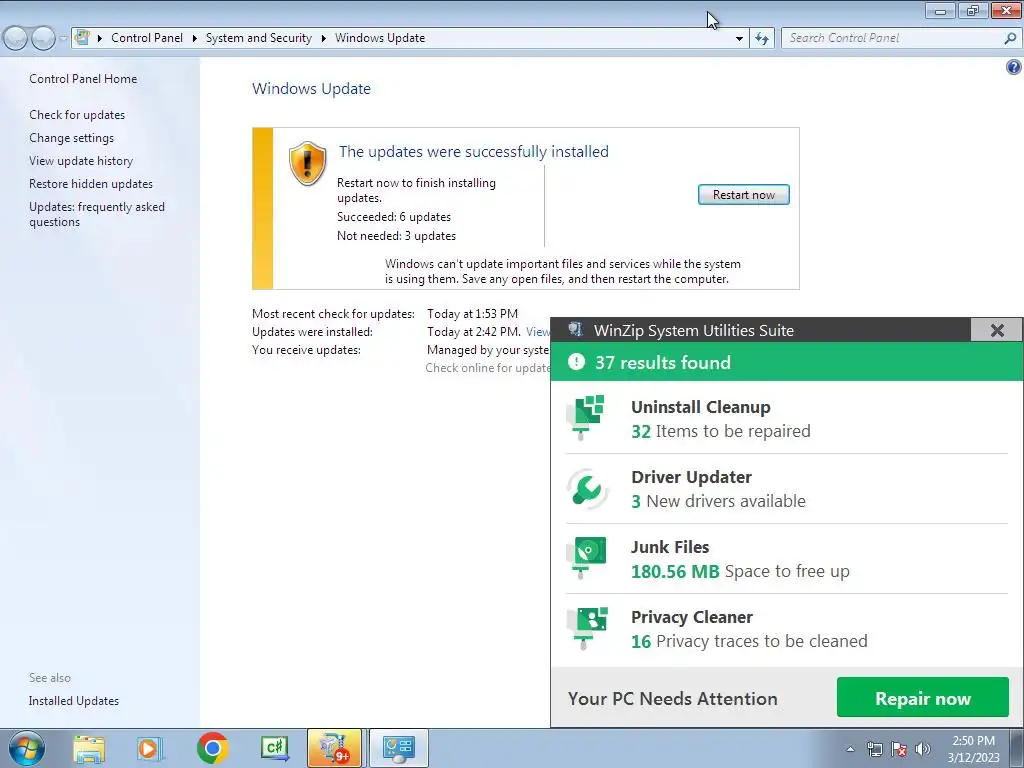Open Updates: frequently asked questions

[97, 214]
